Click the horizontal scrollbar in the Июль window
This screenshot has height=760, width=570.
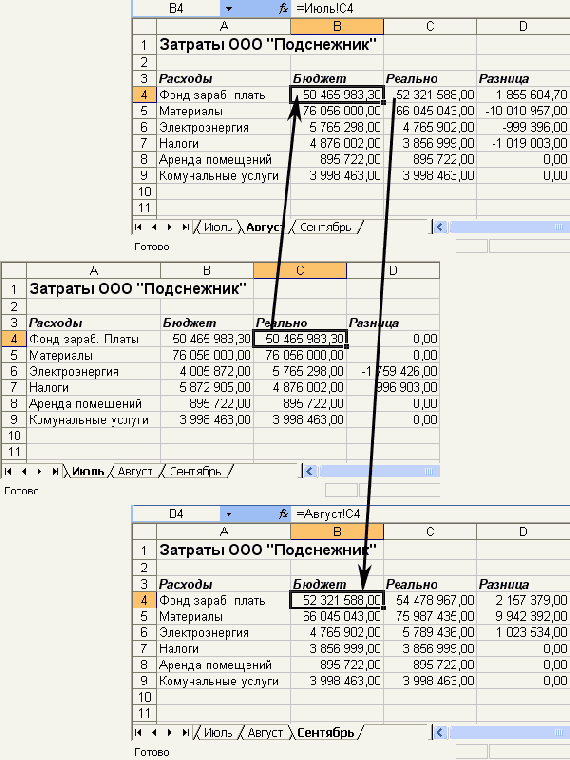tap(379, 471)
